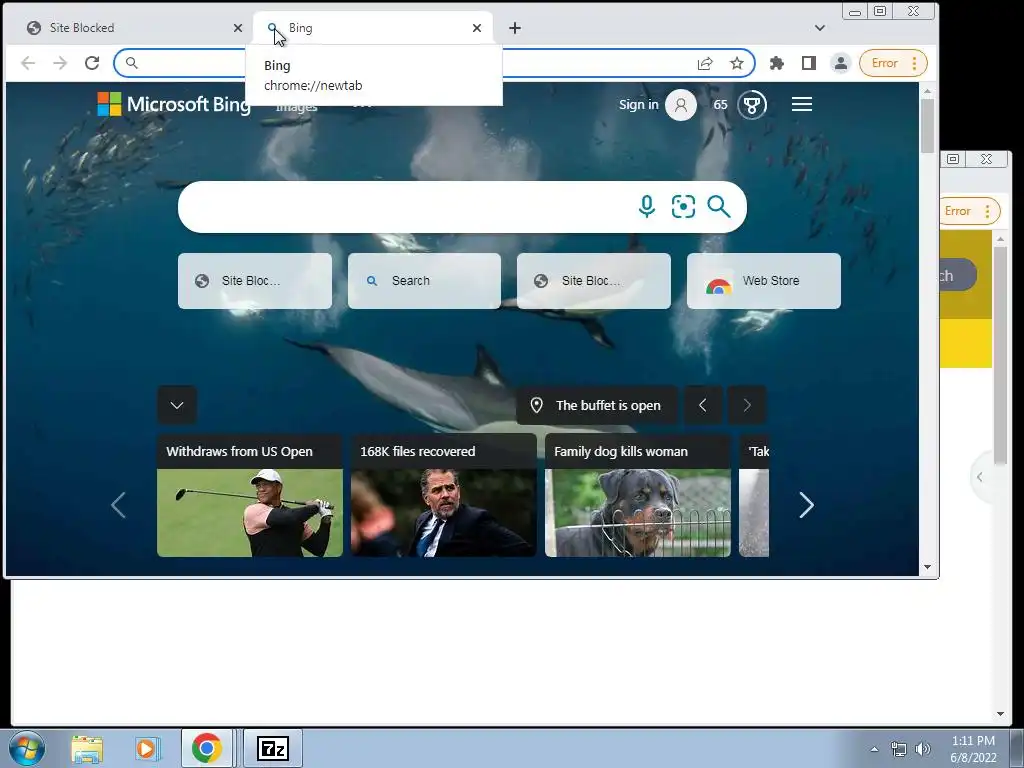Open a new tab with plus button
This screenshot has height=768, width=1024.
click(515, 28)
